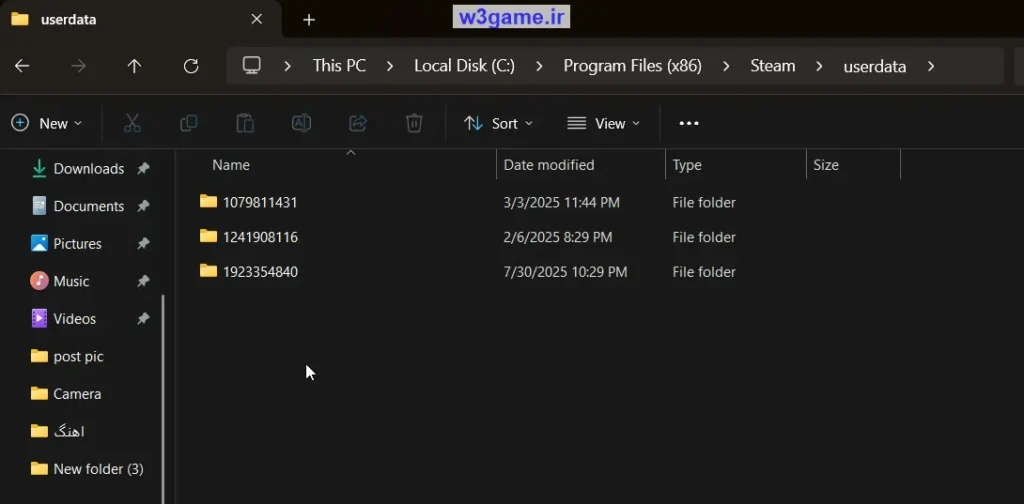This screenshot has height=504, width=1024.
Task: Expand chevron after userdata breadcrumb
Action: point(931,66)
